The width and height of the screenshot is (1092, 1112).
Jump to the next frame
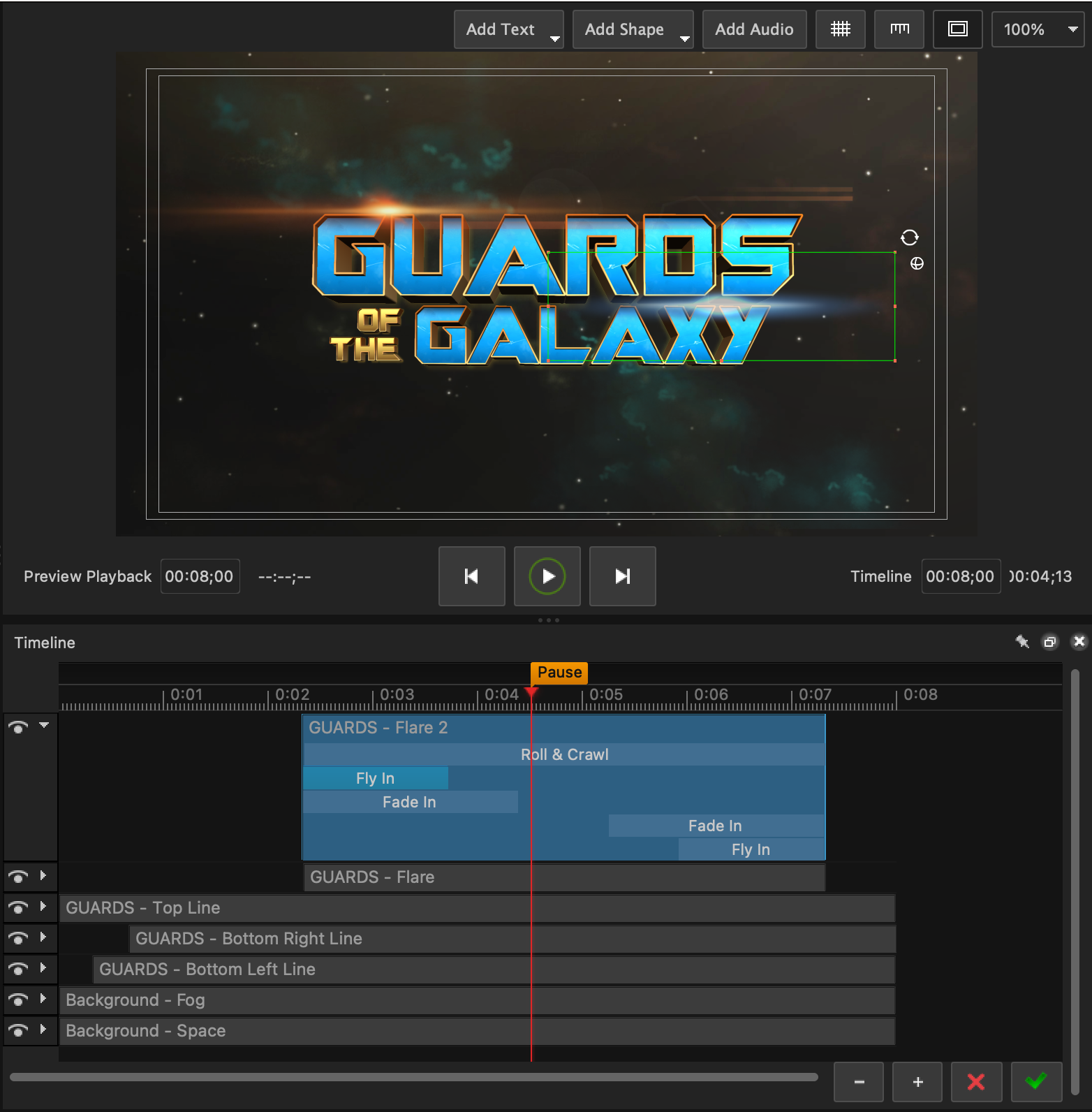[x=622, y=576]
